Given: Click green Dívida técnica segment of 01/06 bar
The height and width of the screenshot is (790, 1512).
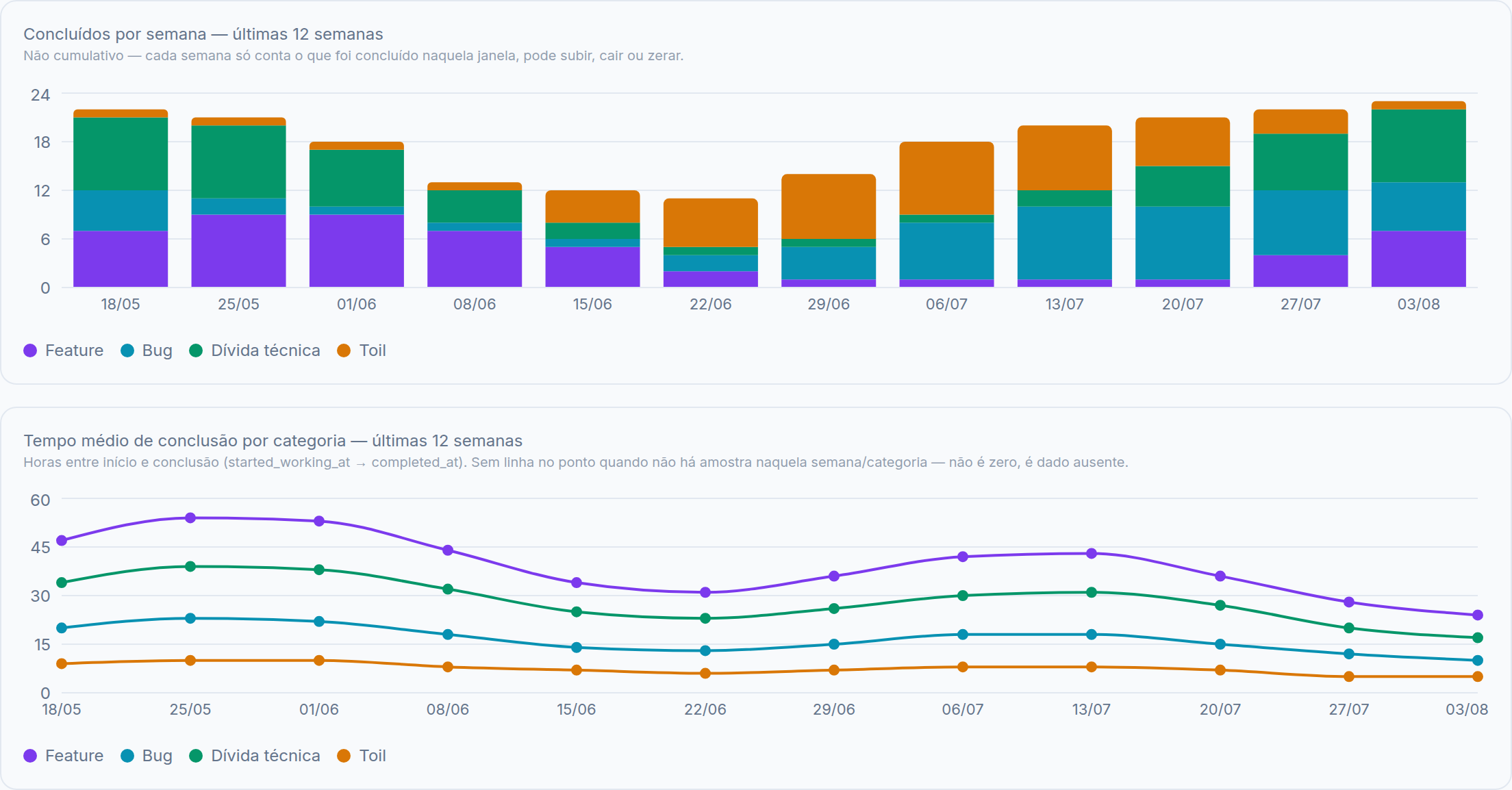Looking at the screenshot, I should coord(357,178).
